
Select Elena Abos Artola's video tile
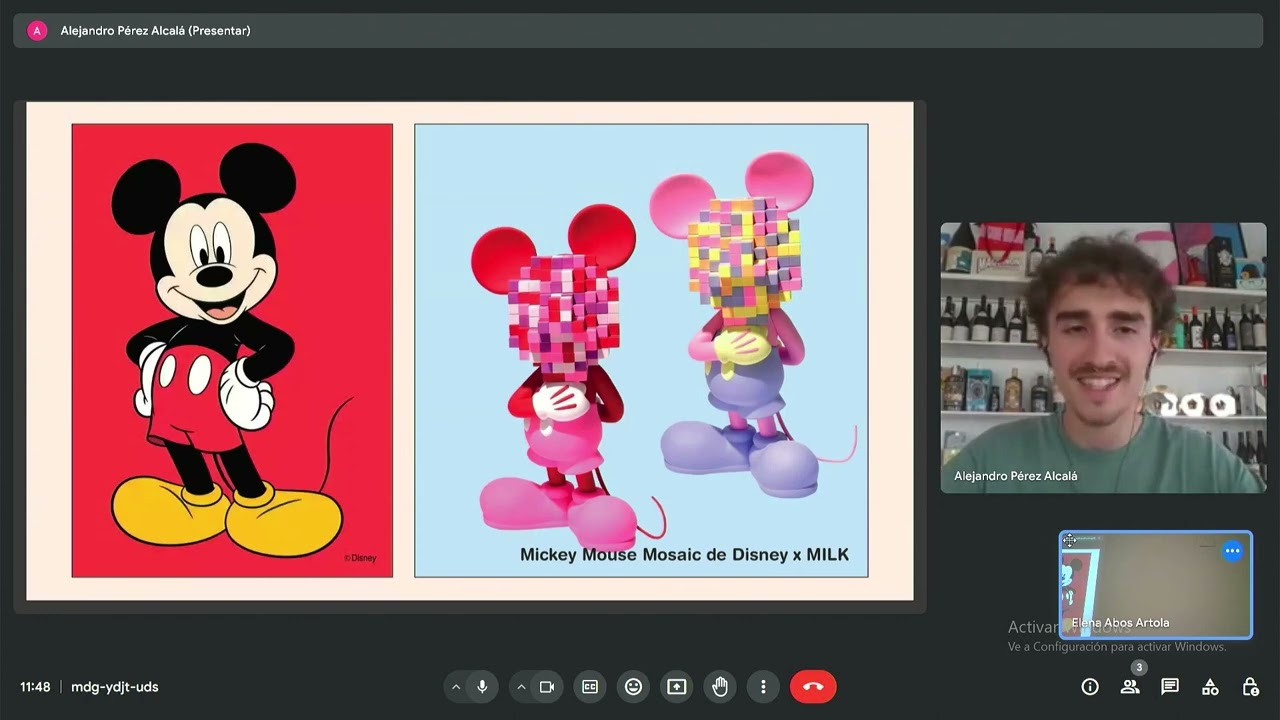coord(1156,585)
